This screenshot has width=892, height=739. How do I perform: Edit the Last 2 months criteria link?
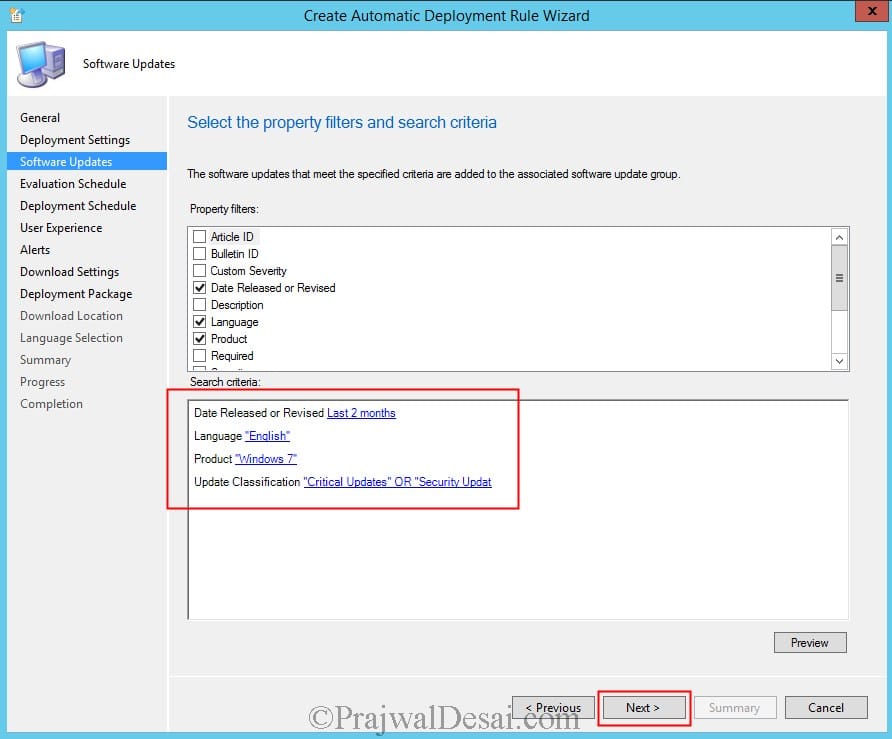(361, 413)
